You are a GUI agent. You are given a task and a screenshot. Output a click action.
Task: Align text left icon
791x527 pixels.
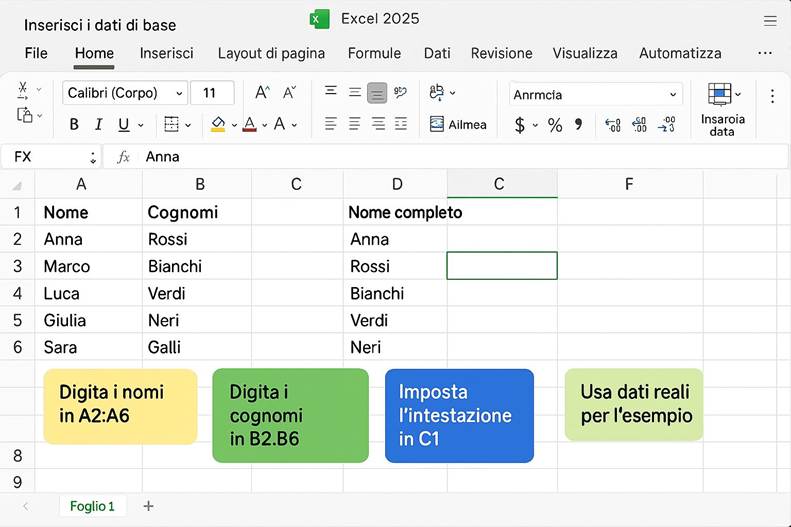point(330,124)
